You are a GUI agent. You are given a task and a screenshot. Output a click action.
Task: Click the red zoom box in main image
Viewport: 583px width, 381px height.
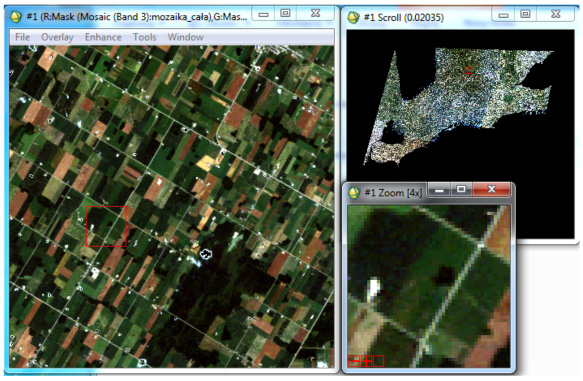[106, 226]
